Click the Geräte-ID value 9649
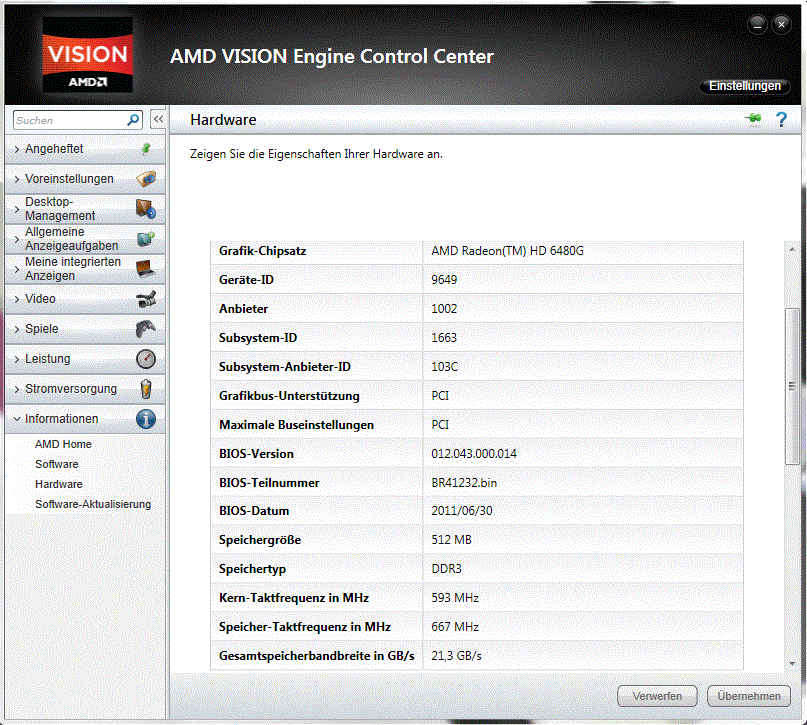 click(444, 279)
